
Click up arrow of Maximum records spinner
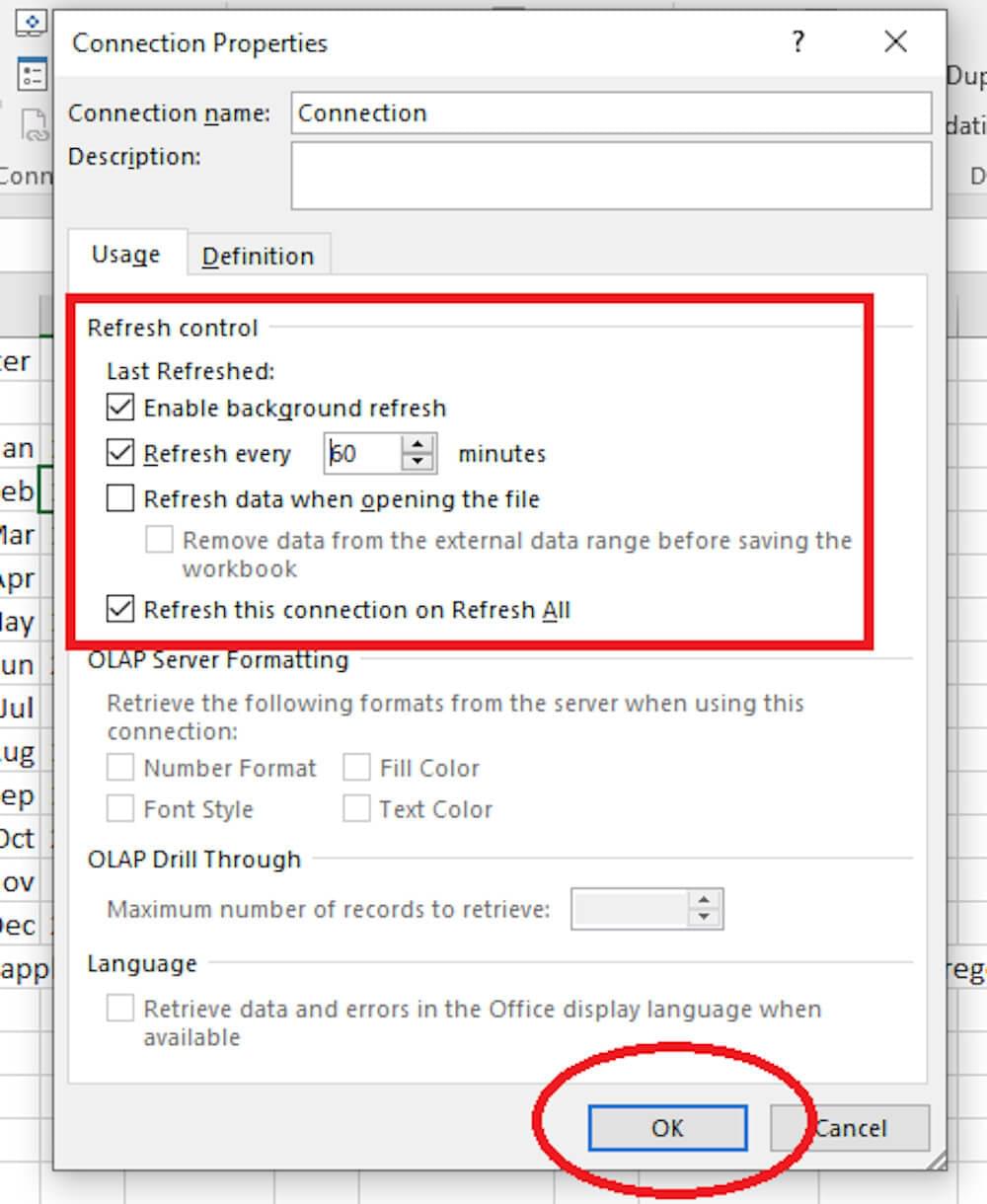click(x=703, y=900)
